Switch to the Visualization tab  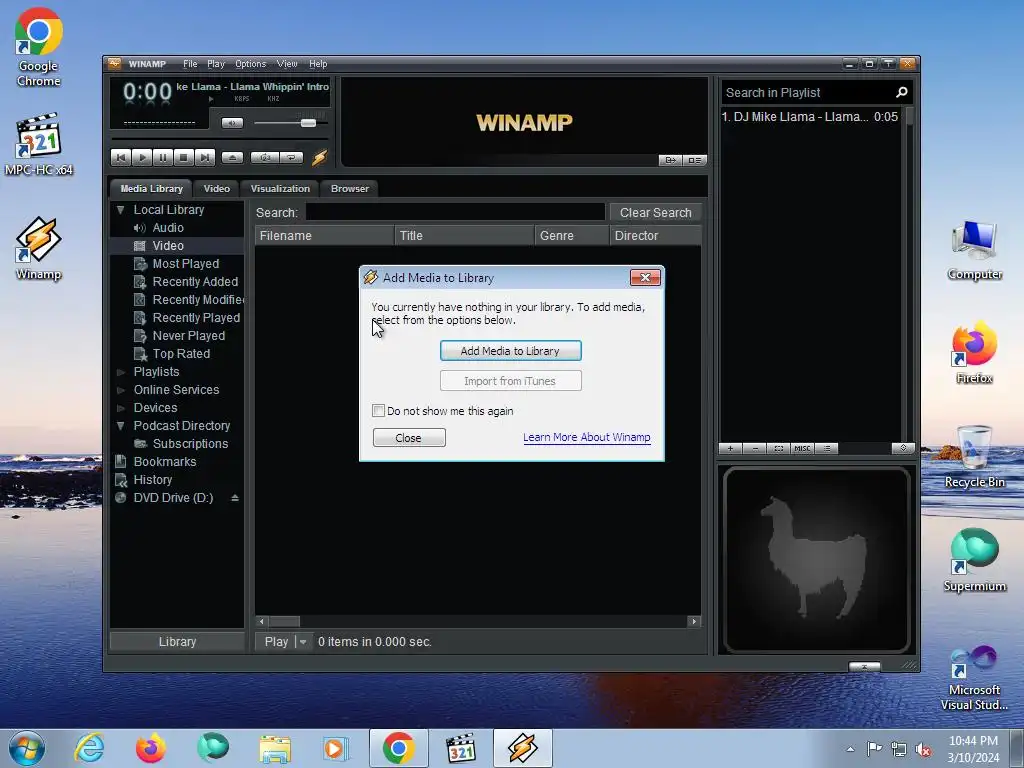click(x=280, y=188)
